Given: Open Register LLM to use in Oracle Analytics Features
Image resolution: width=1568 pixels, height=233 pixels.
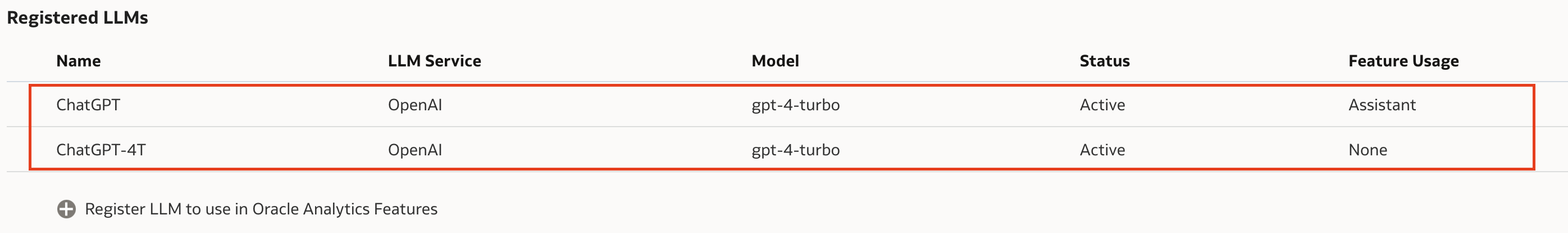Looking at the screenshot, I should [261, 209].
